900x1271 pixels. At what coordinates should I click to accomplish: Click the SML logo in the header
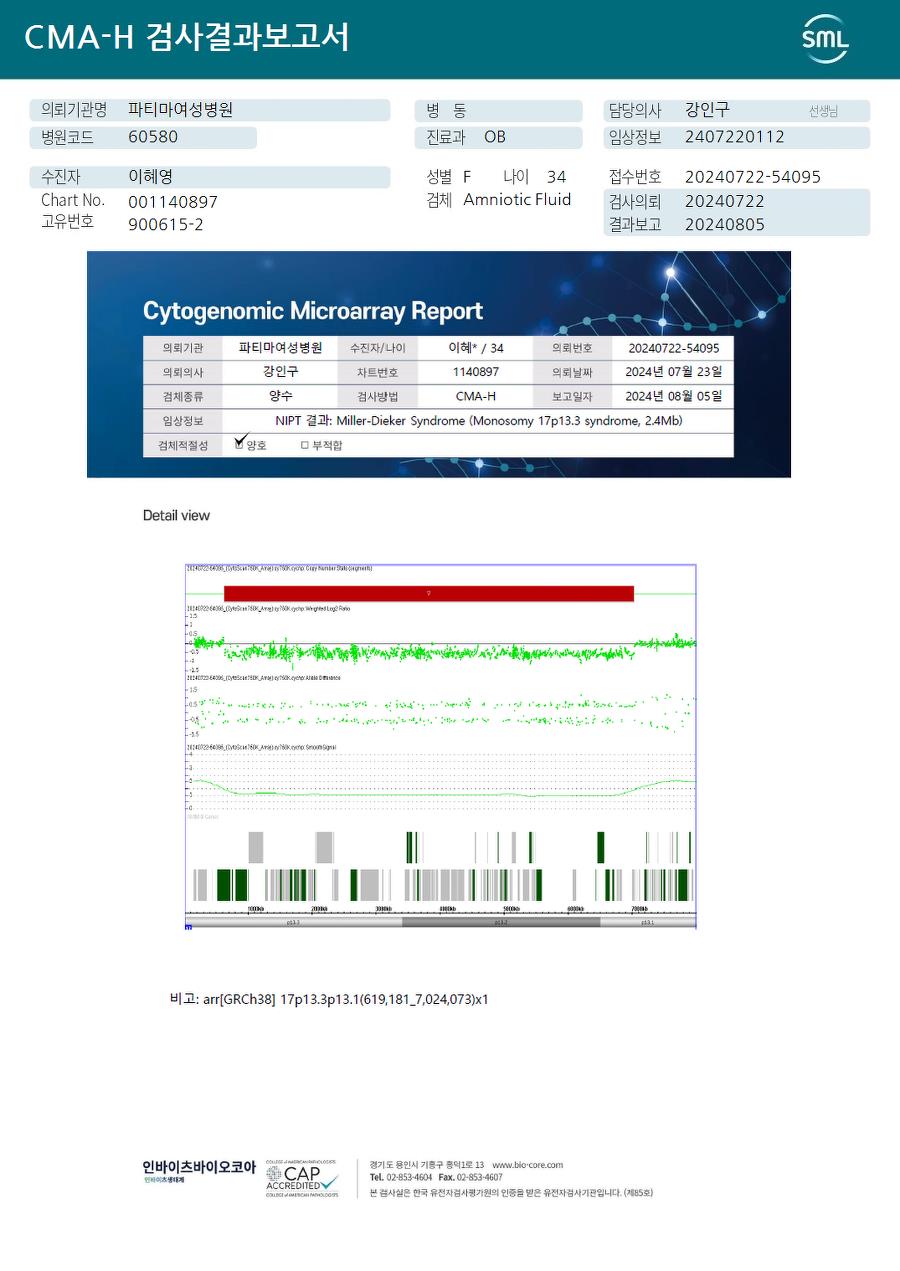825,39
